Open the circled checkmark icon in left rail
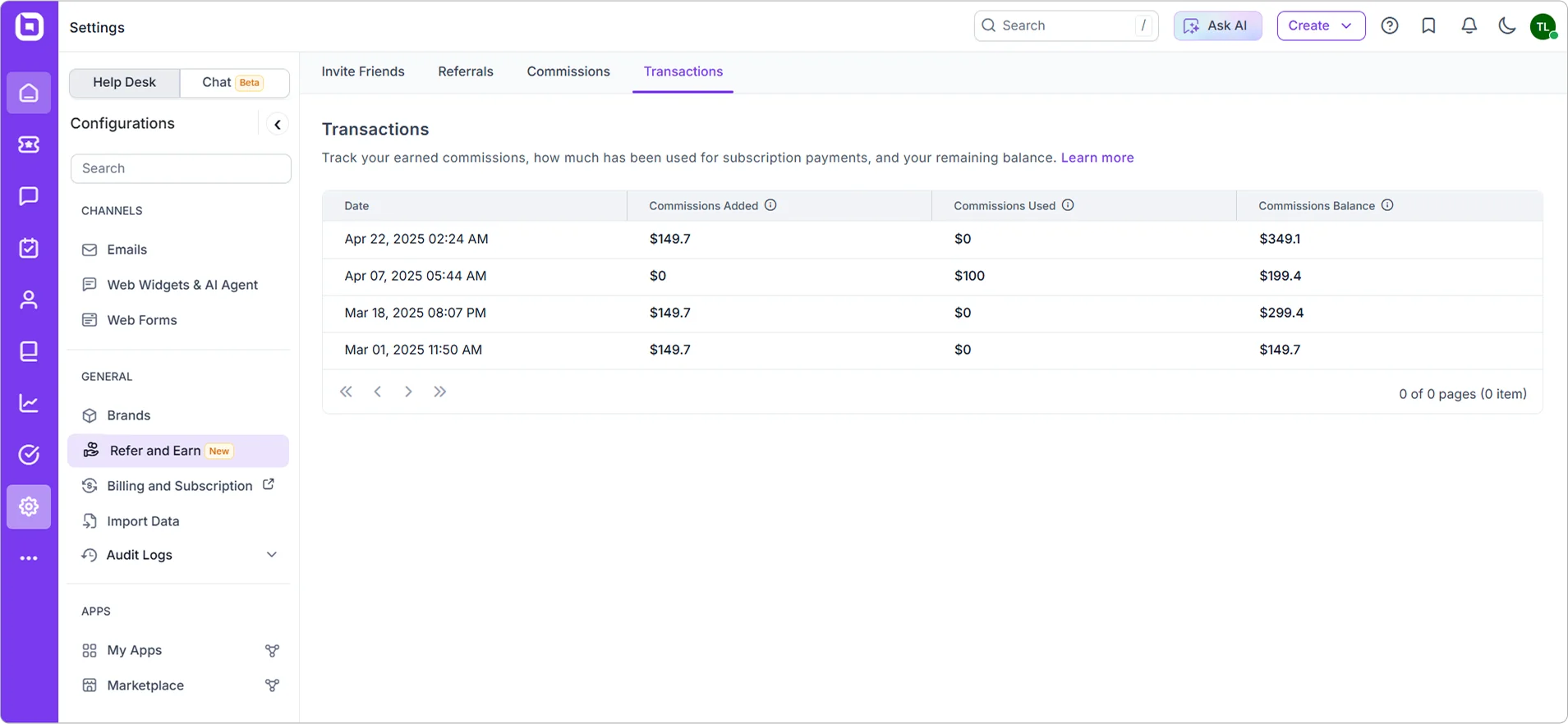This screenshot has width=1568, height=724. (x=29, y=455)
